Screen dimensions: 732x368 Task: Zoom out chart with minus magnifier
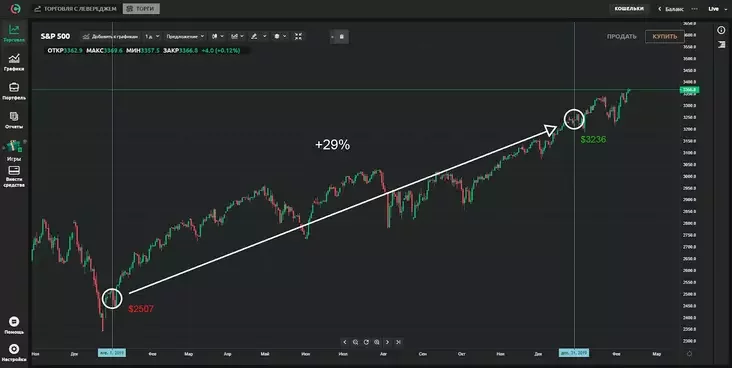click(x=356, y=342)
